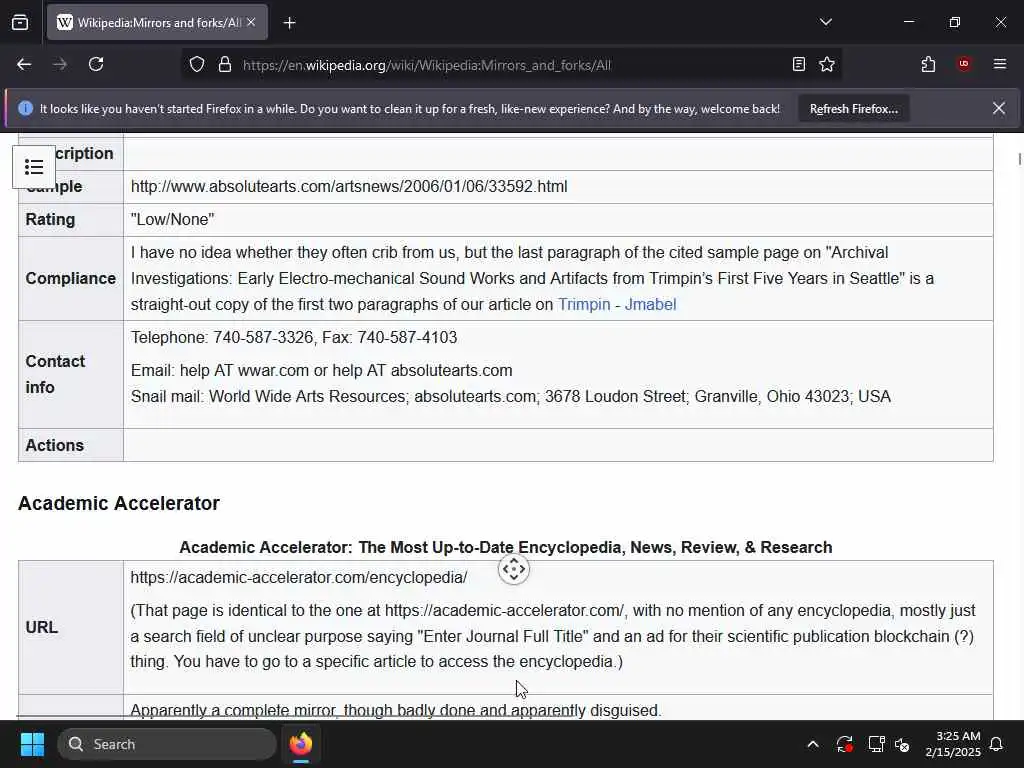Toggle reader view icon

coord(798,65)
